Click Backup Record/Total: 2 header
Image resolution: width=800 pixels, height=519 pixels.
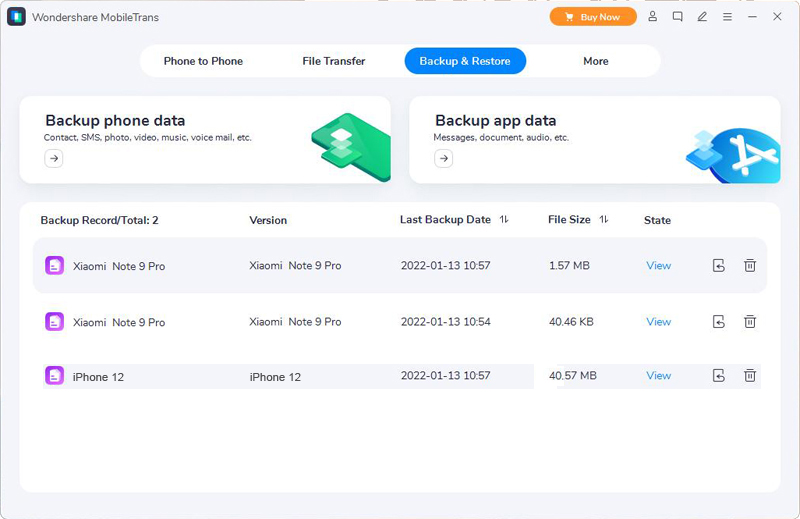point(99,220)
